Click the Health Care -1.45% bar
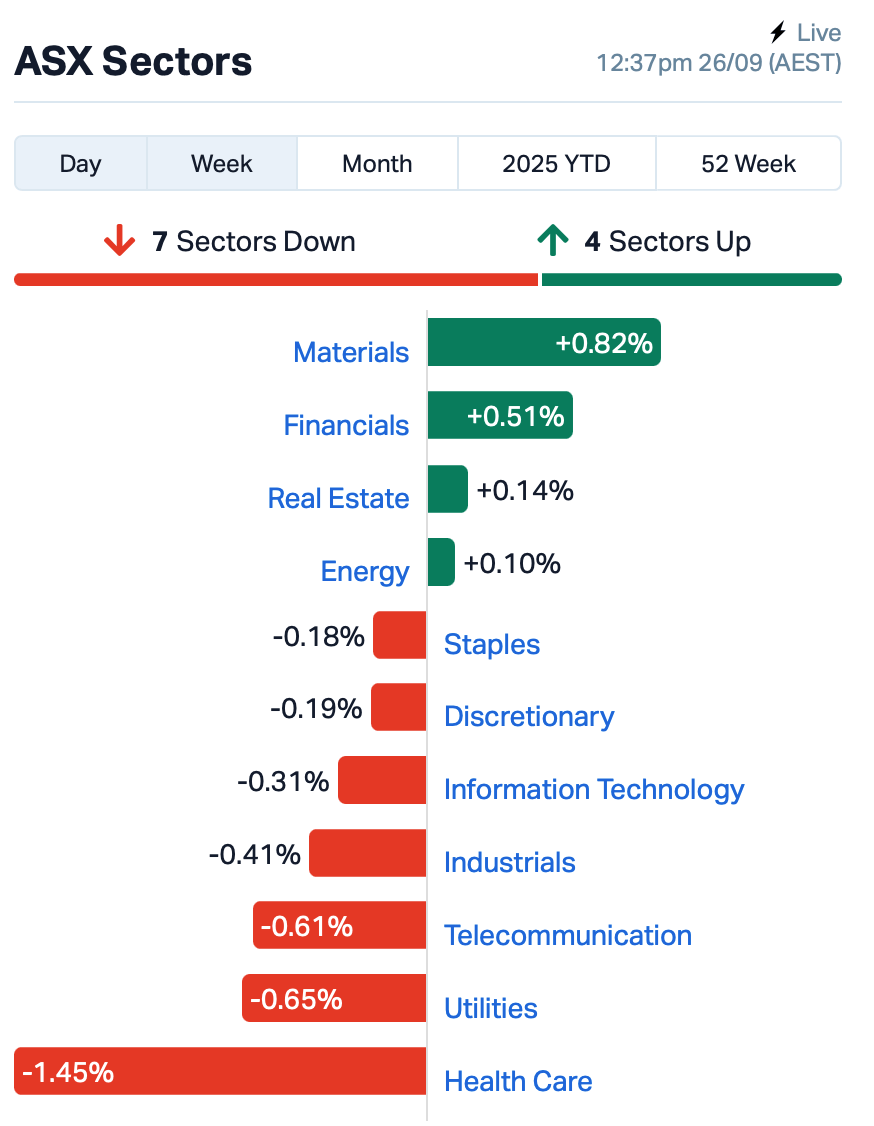 pos(220,1071)
